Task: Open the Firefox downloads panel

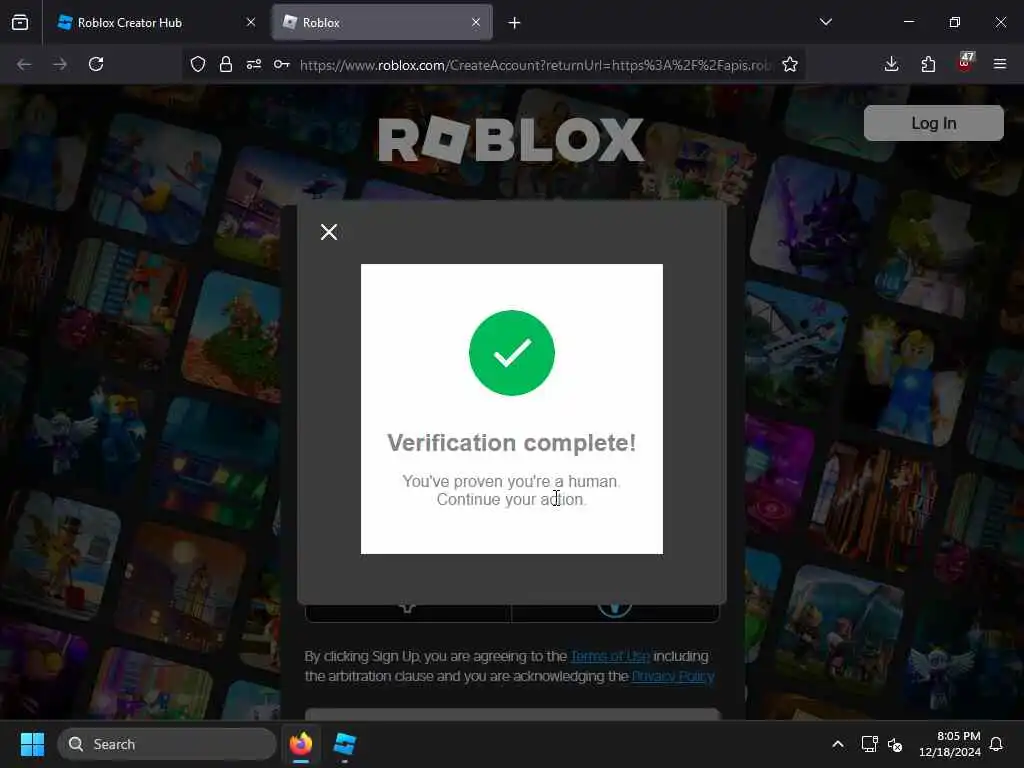Action: tap(891, 64)
